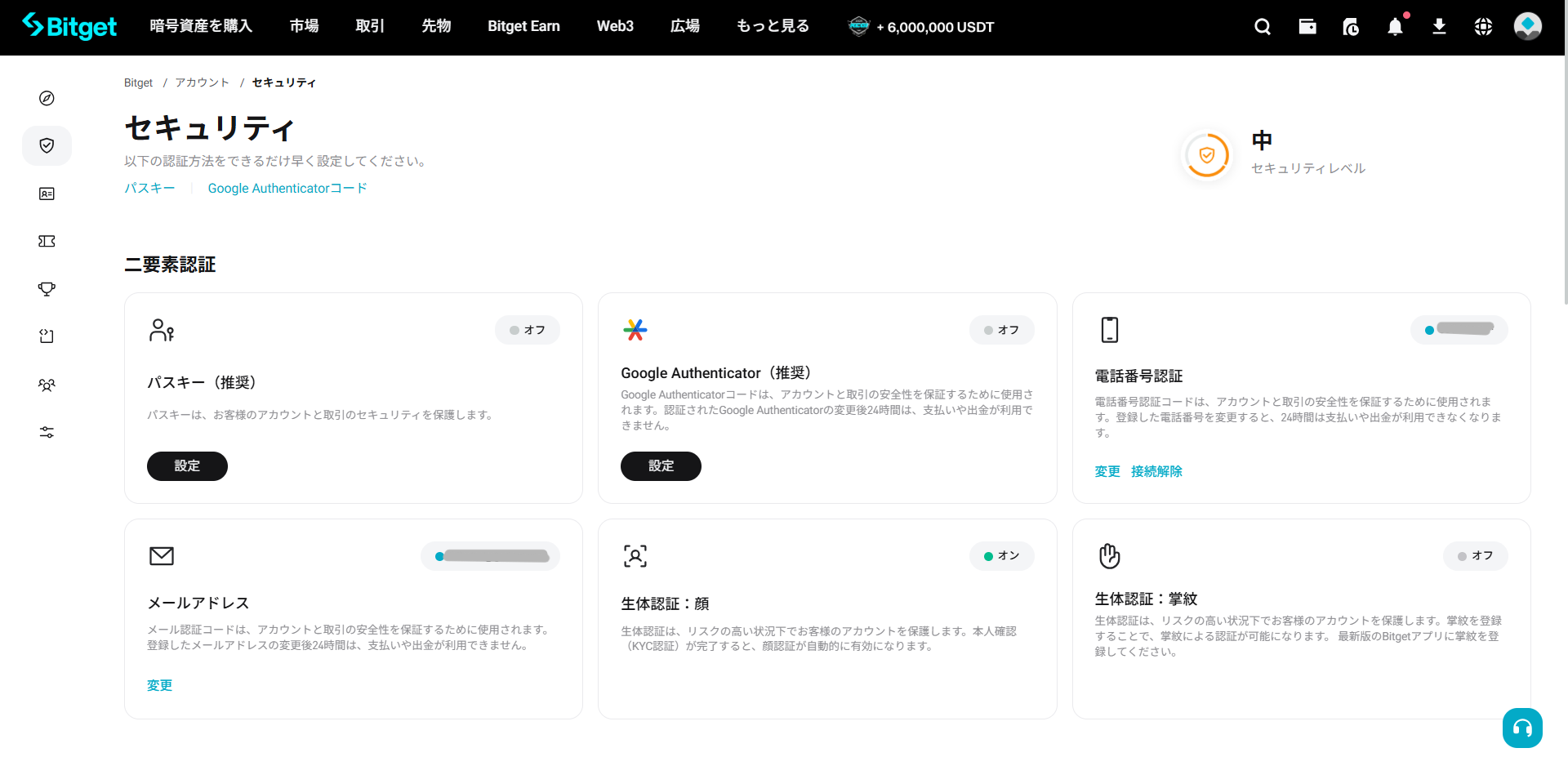Screen dimensions: 1568x757
Task: Expand the もっと見る menu
Action: [773, 26]
